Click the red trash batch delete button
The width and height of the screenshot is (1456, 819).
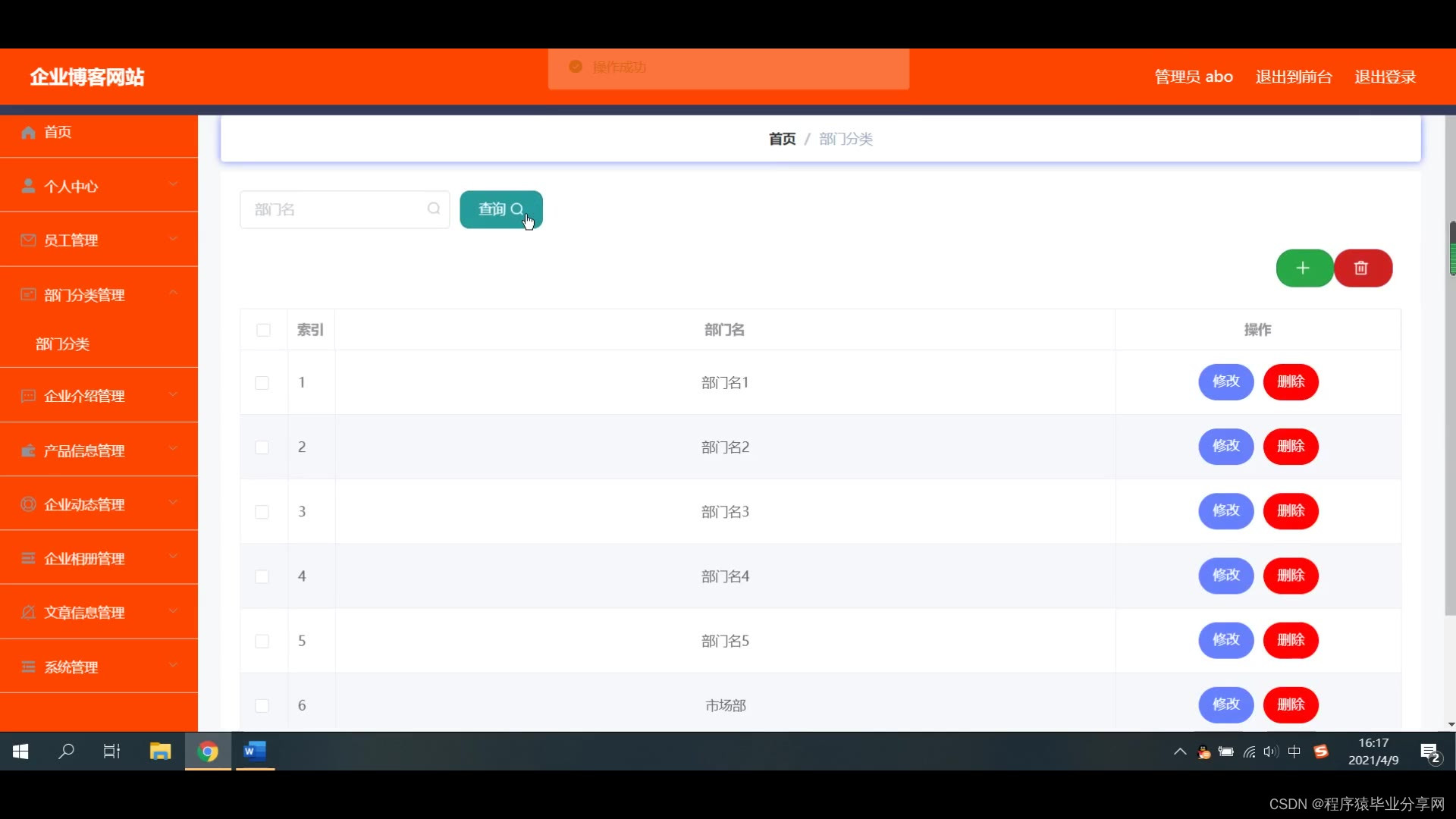click(x=1362, y=268)
